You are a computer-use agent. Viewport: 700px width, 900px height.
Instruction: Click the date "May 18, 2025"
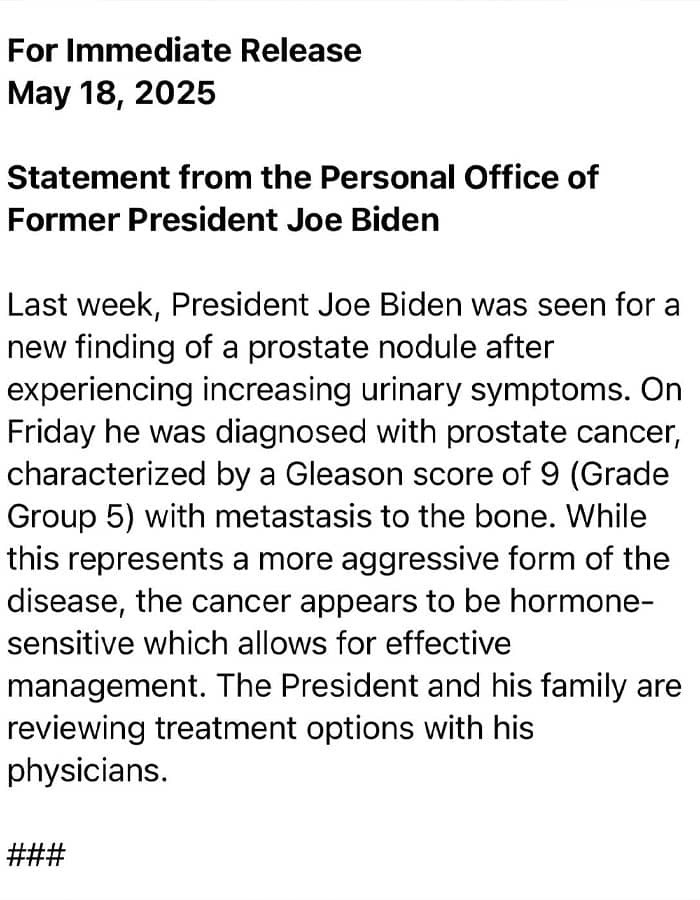(111, 93)
